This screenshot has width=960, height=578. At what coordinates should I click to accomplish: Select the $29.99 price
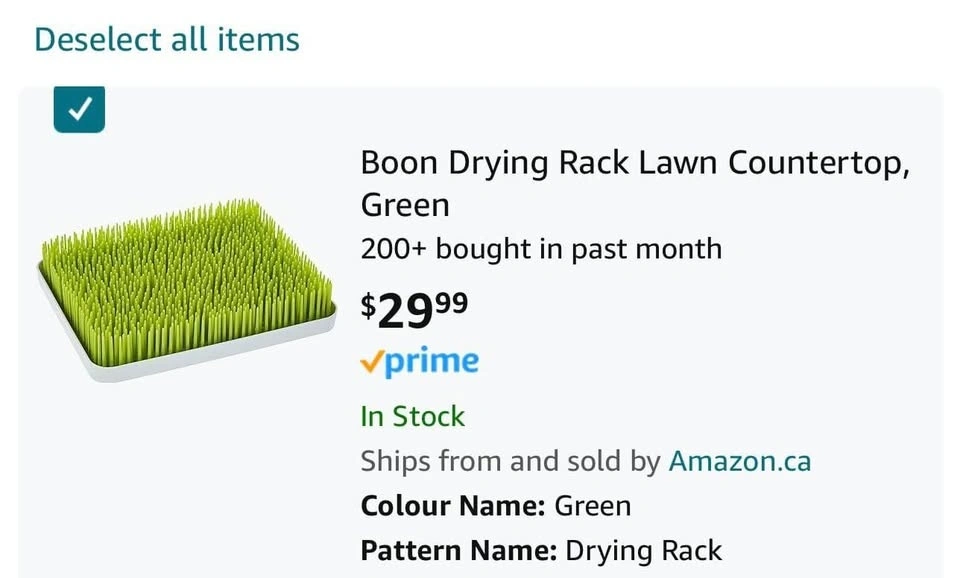click(414, 311)
